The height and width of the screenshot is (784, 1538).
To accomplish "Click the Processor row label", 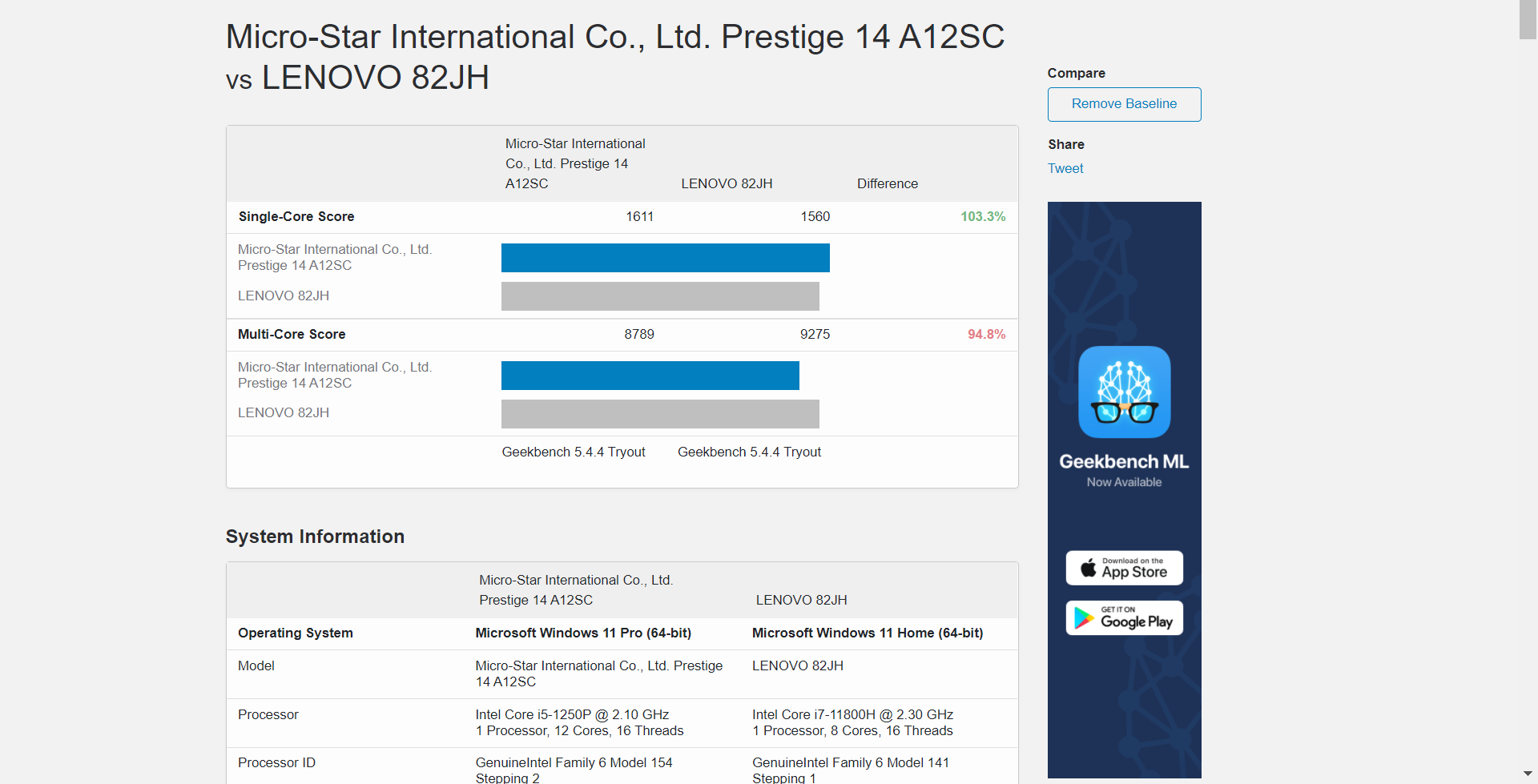I will [268, 714].
